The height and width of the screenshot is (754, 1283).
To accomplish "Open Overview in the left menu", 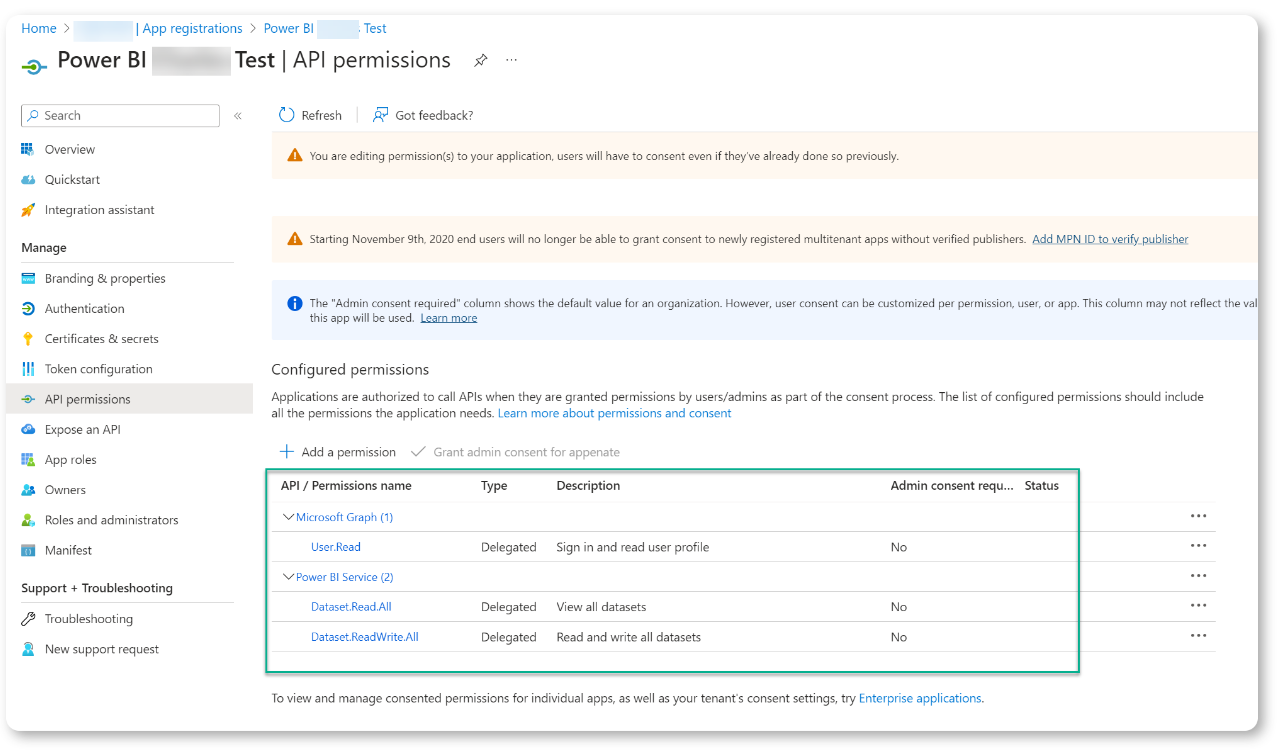I will pyautogui.click(x=70, y=149).
